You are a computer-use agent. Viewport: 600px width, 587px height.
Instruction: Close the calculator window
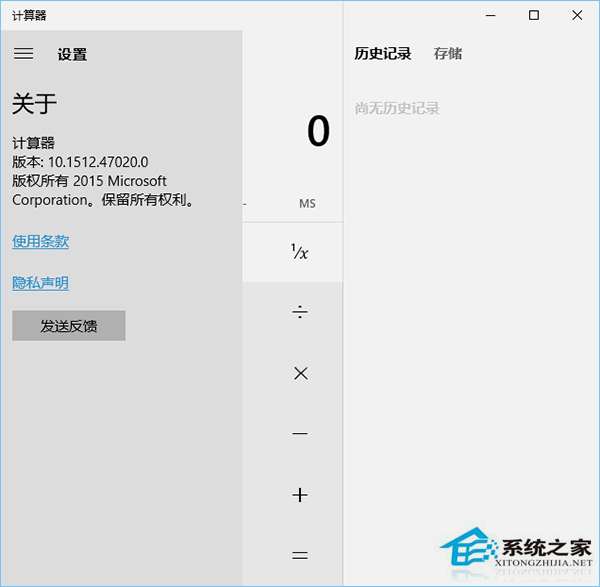577,15
